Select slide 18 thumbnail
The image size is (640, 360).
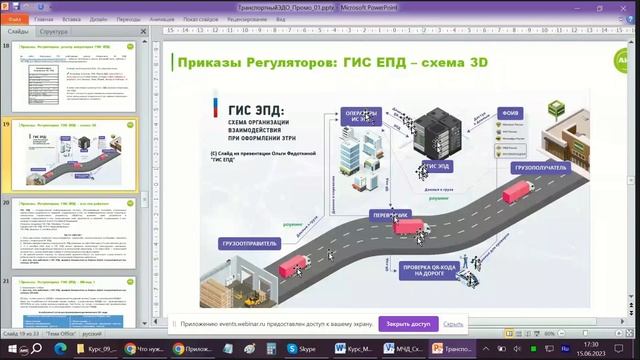73,76
